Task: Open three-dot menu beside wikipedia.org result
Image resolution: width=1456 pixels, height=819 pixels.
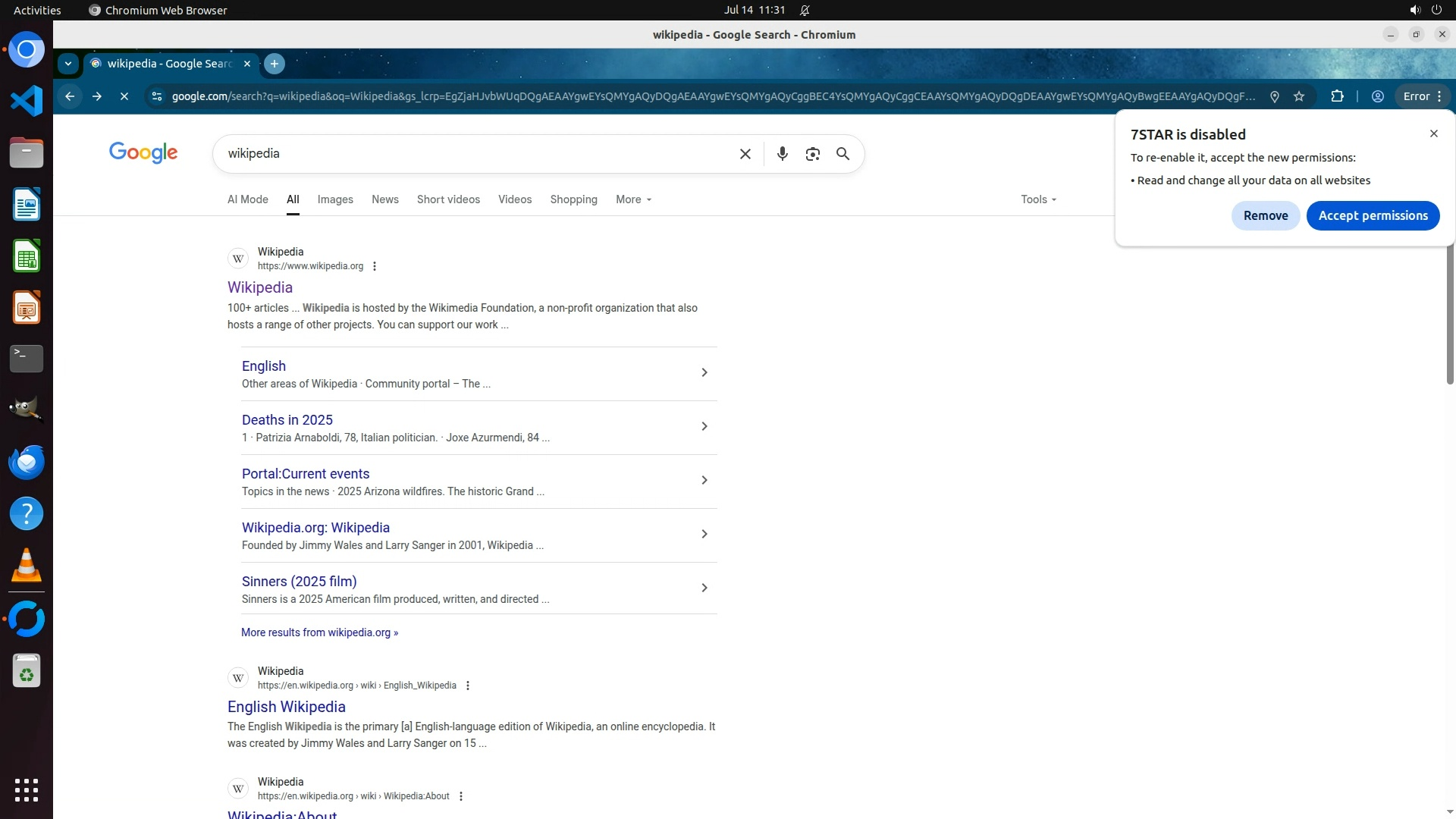Action: [375, 266]
